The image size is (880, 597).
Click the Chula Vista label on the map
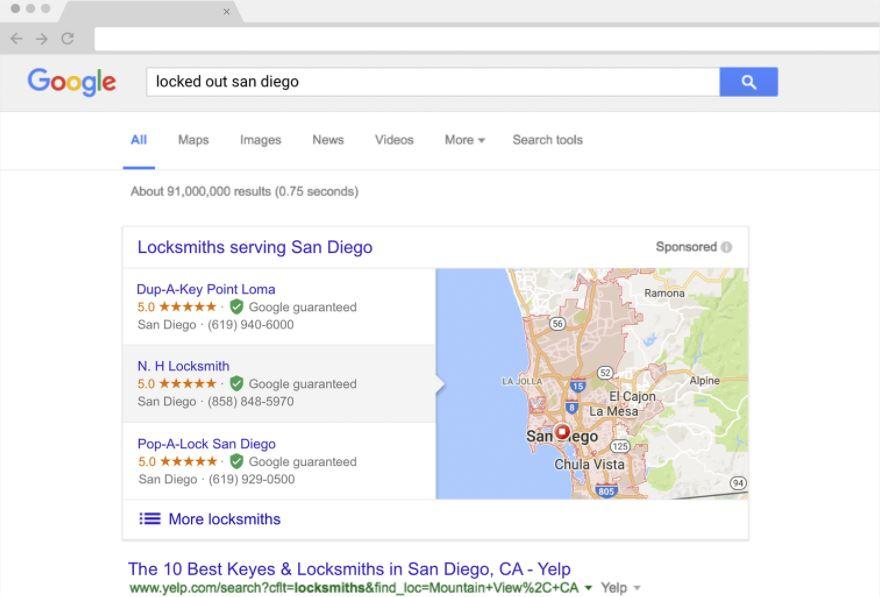(589, 465)
